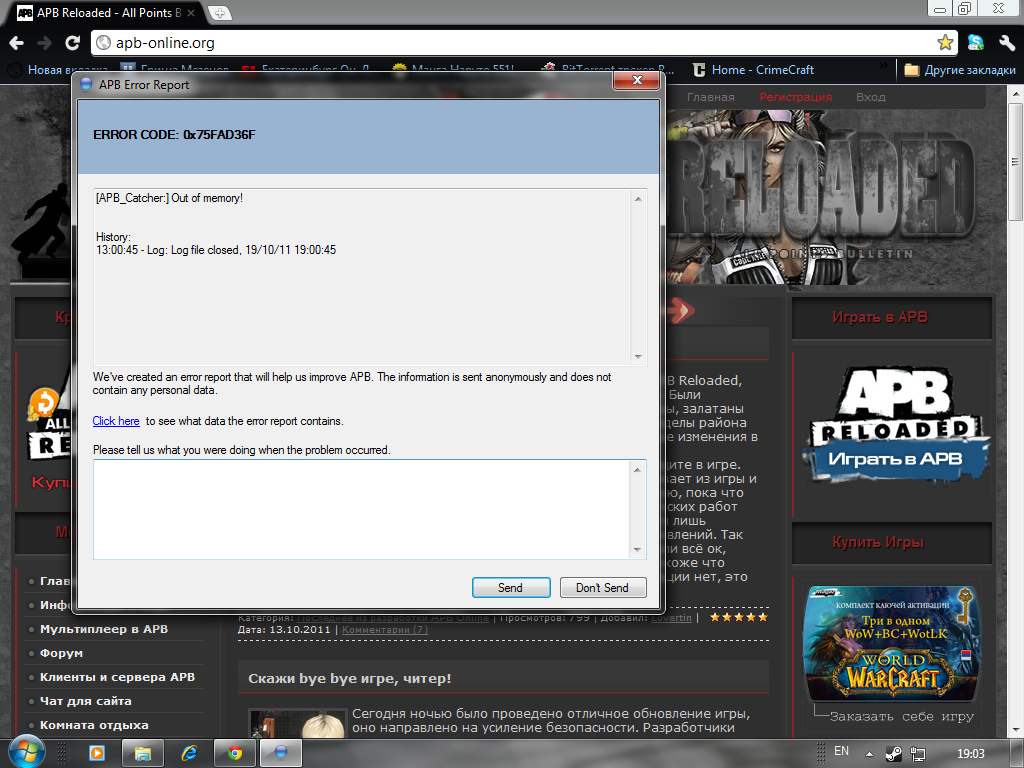
Task: Expand the hidden bookmarks chevron
Action: (884, 66)
